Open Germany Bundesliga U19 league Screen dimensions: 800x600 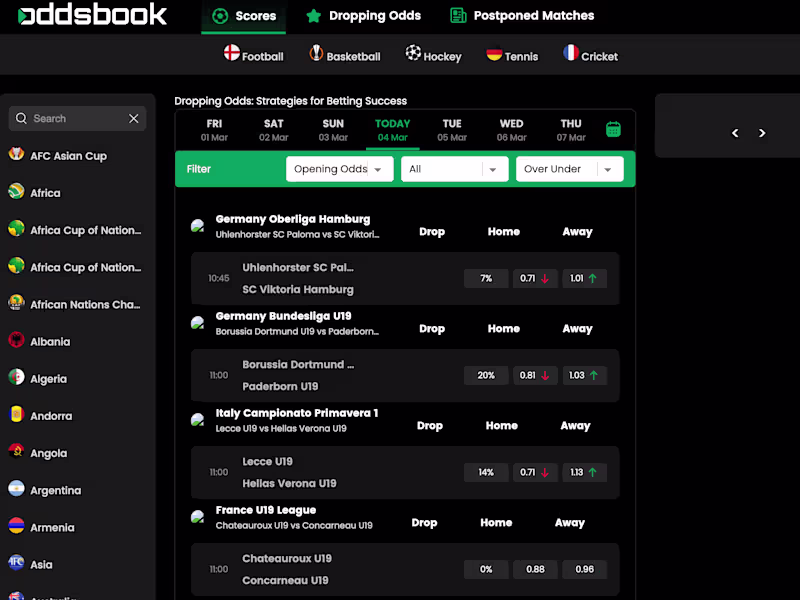(x=283, y=316)
